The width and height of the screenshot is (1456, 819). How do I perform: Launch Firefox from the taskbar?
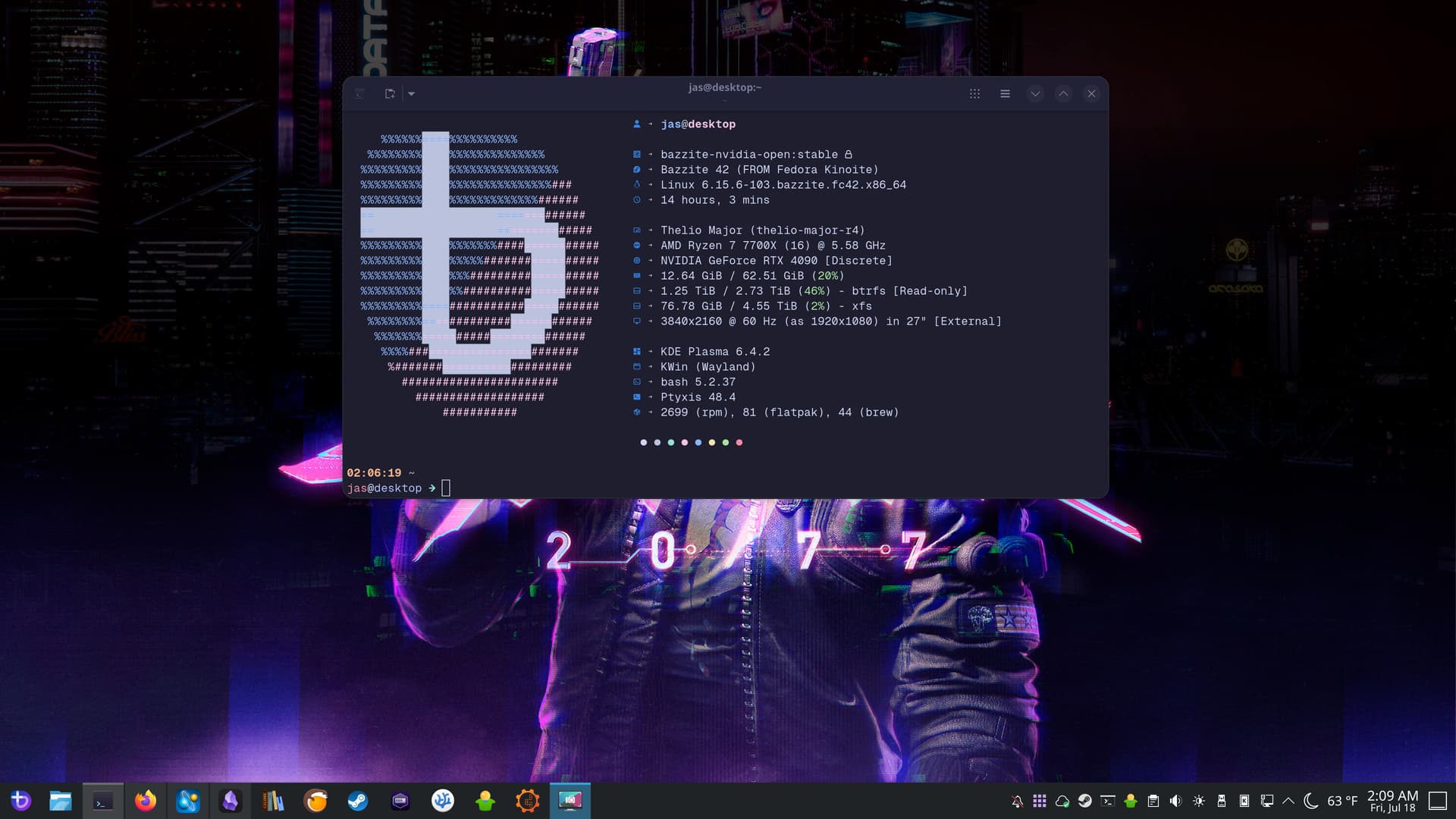(146, 801)
